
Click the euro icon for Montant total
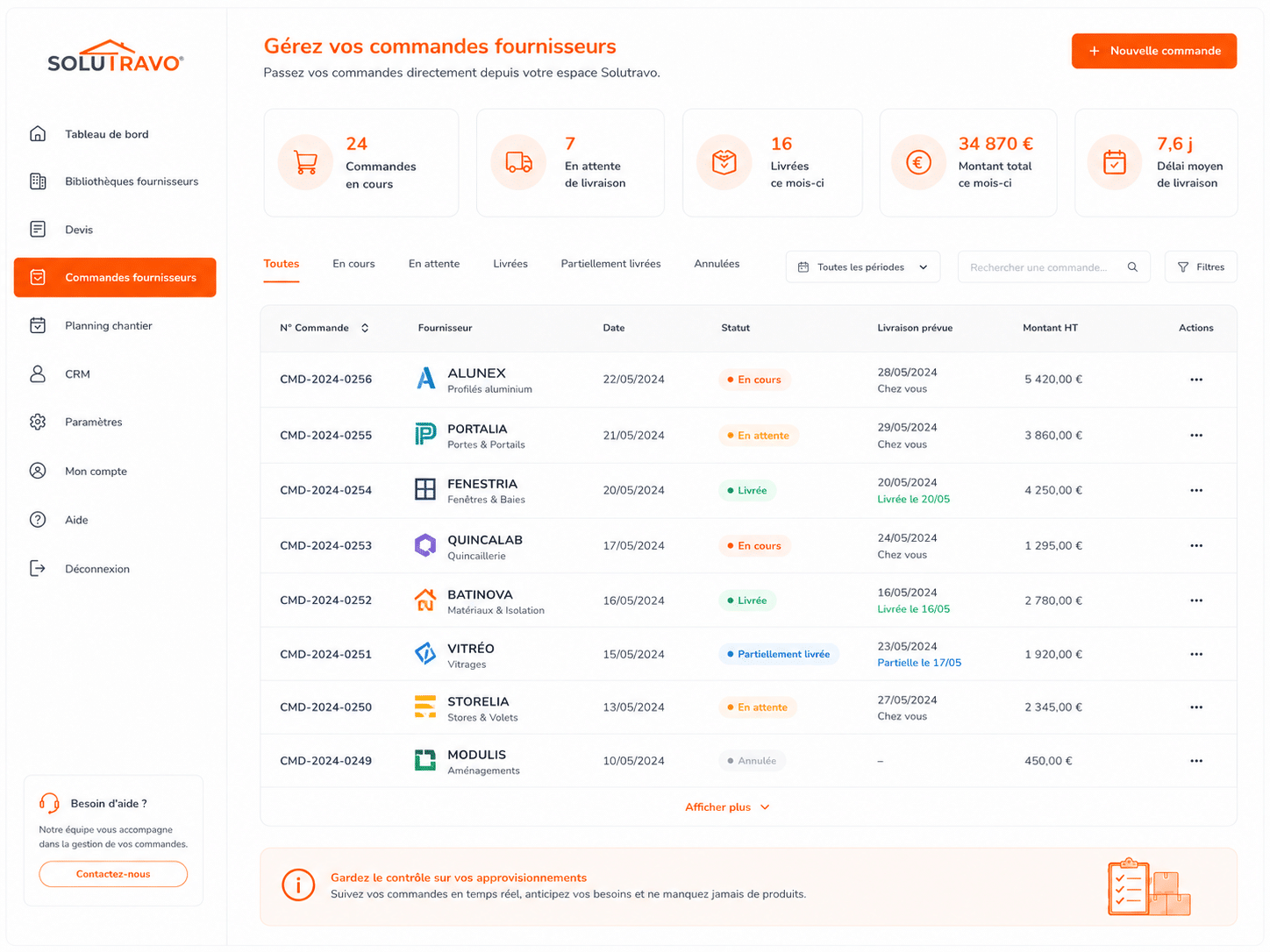coord(918,162)
